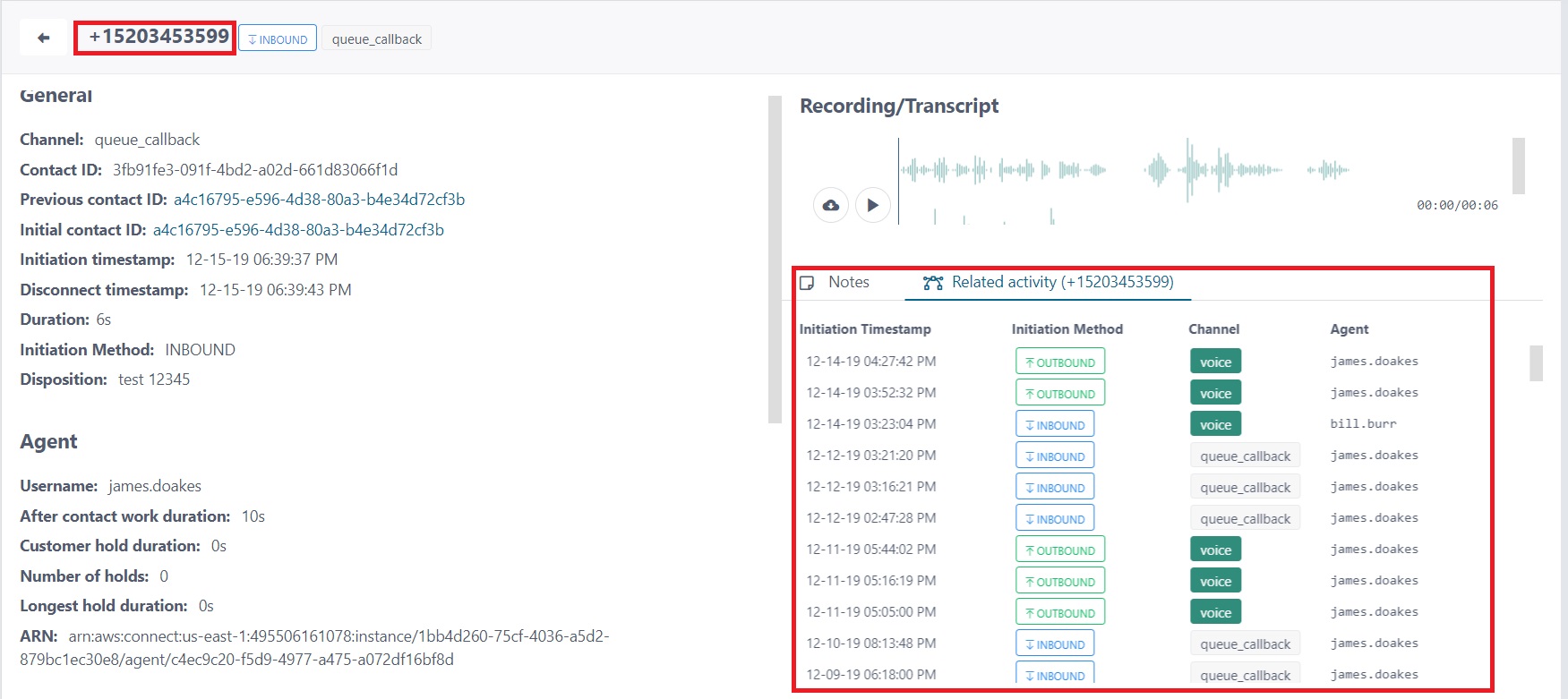Click INBOUND badge in the 03:16:21 PM row
Viewport: 1568px width, 699px height.
pyautogui.click(x=1055, y=487)
